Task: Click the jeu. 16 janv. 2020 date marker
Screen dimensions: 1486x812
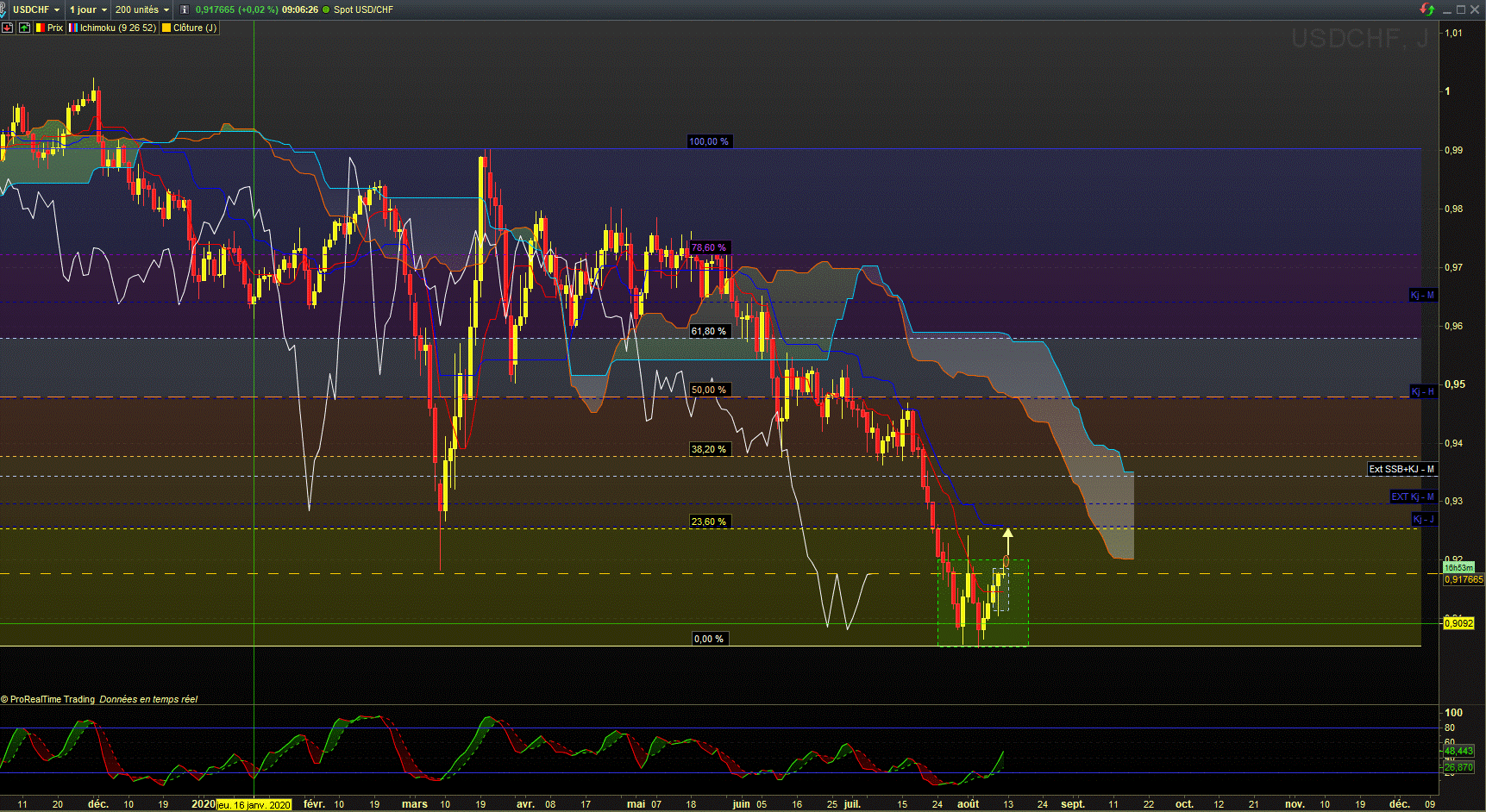Action: [x=254, y=805]
